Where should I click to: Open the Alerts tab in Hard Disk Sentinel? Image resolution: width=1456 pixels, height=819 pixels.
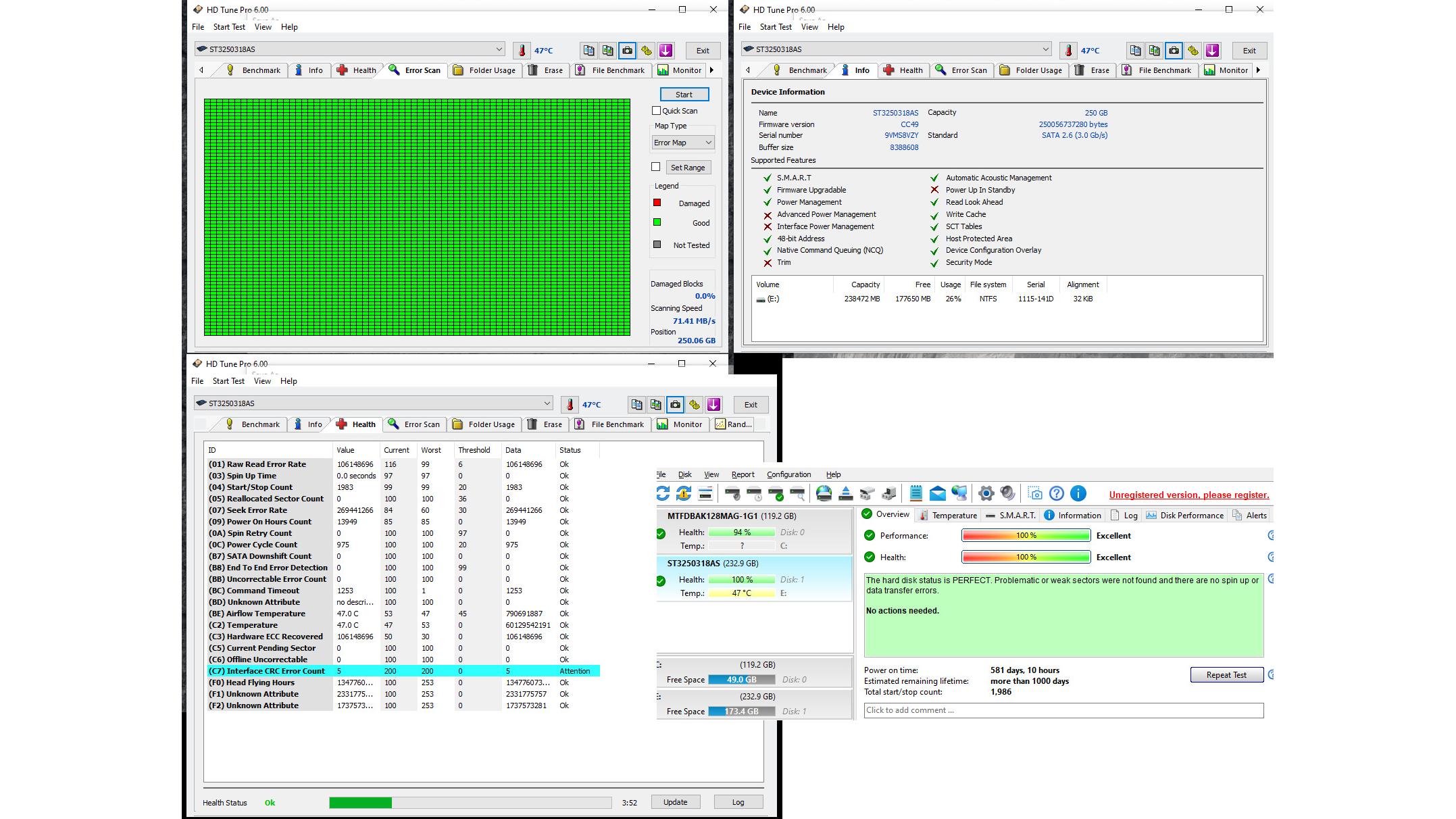click(x=1249, y=516)
